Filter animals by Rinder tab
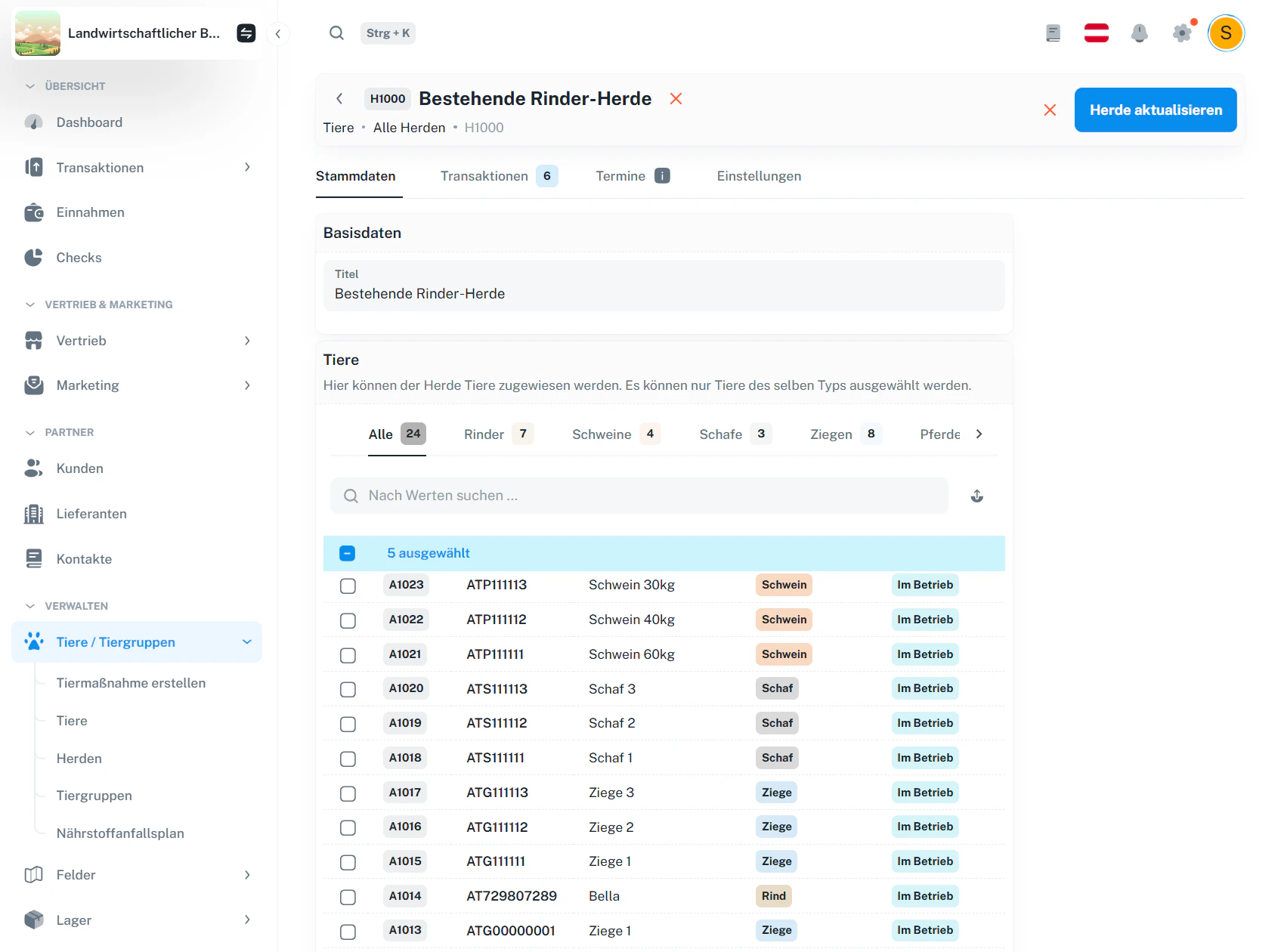Viewport: 1281px width, 952px height. (499, 434)
